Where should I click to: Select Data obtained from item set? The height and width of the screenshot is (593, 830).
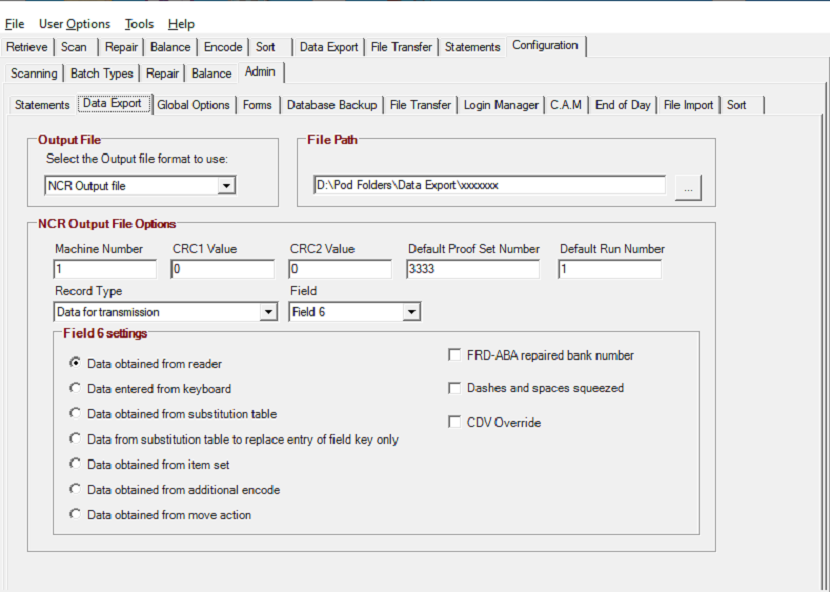[75, 464]
